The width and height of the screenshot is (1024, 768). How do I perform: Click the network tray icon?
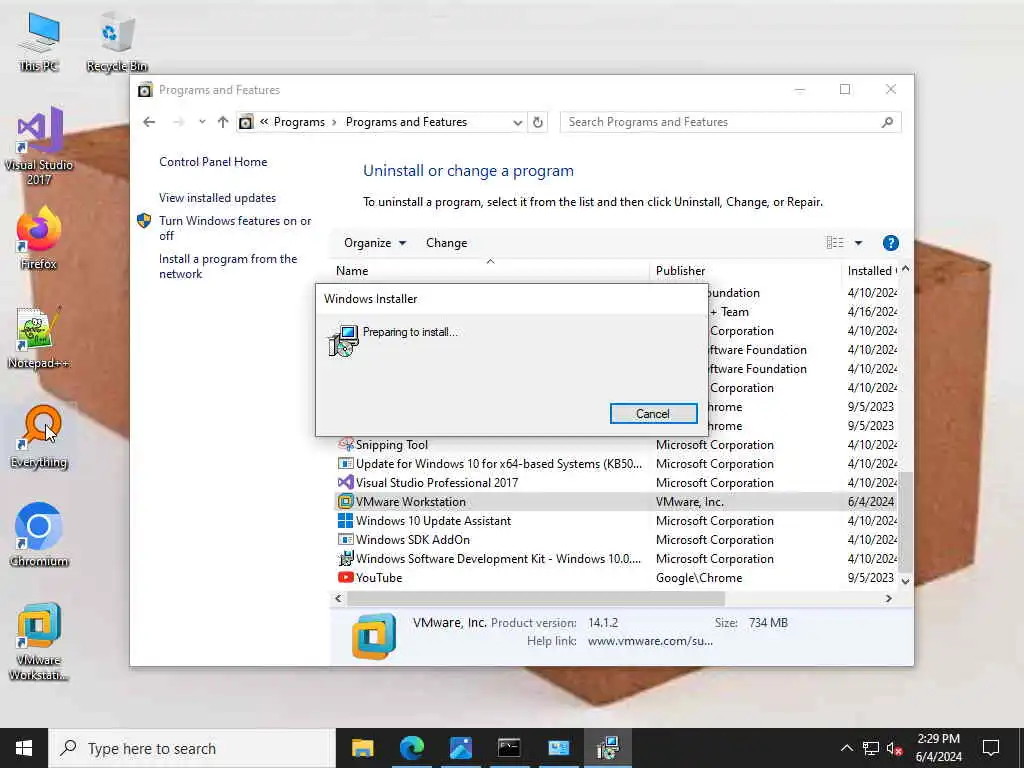871,748
